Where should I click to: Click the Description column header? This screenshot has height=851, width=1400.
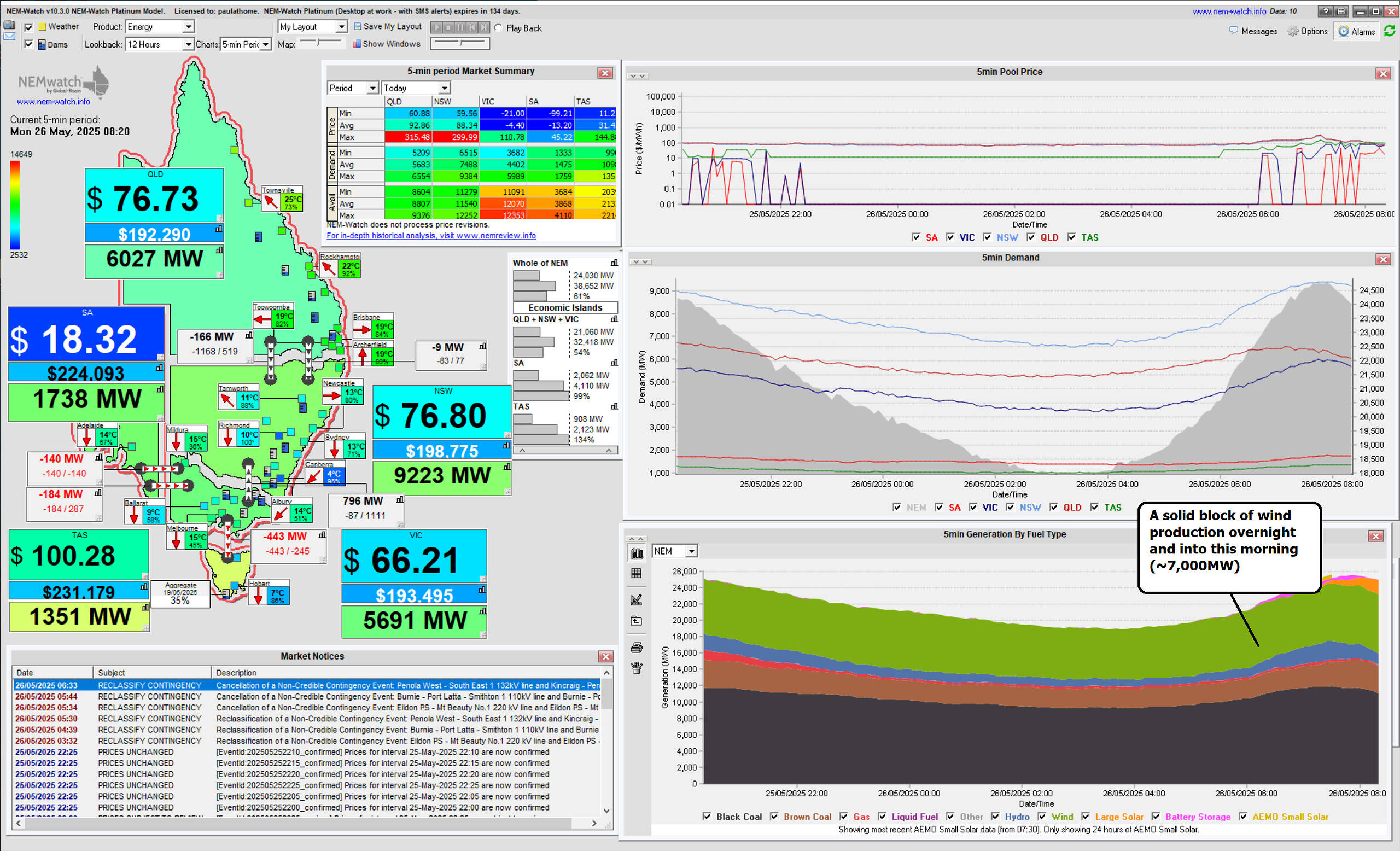[407, 672]
